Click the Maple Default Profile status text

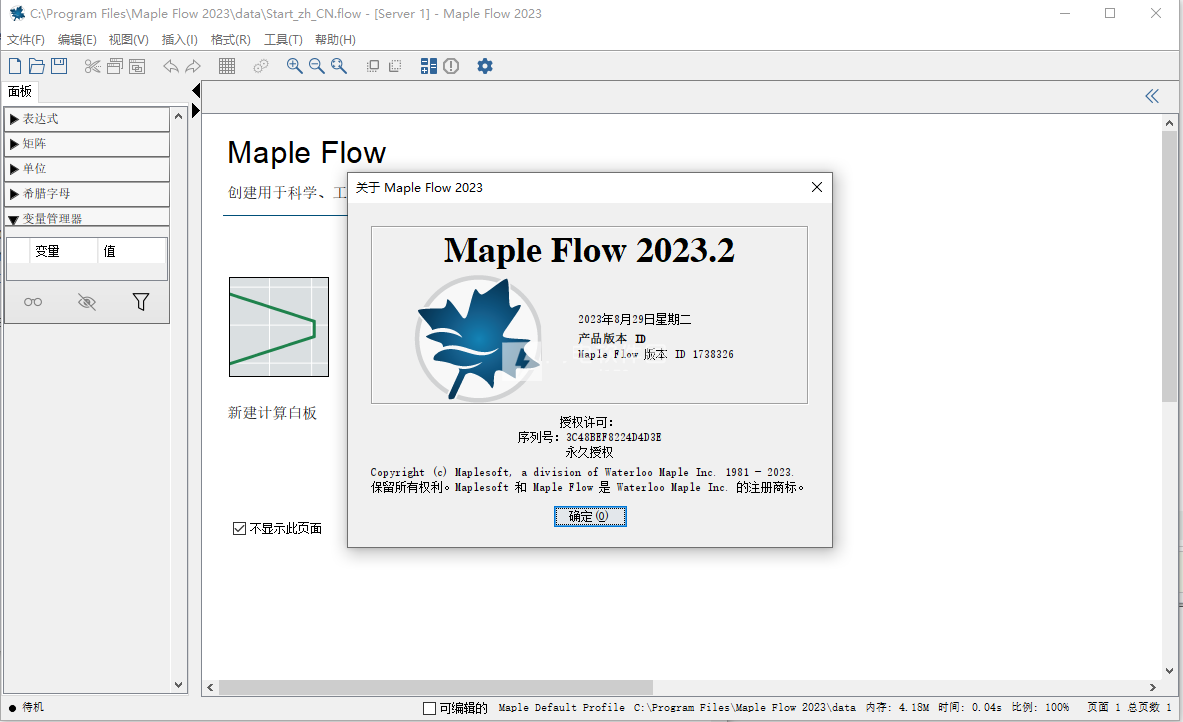[561, 708]
